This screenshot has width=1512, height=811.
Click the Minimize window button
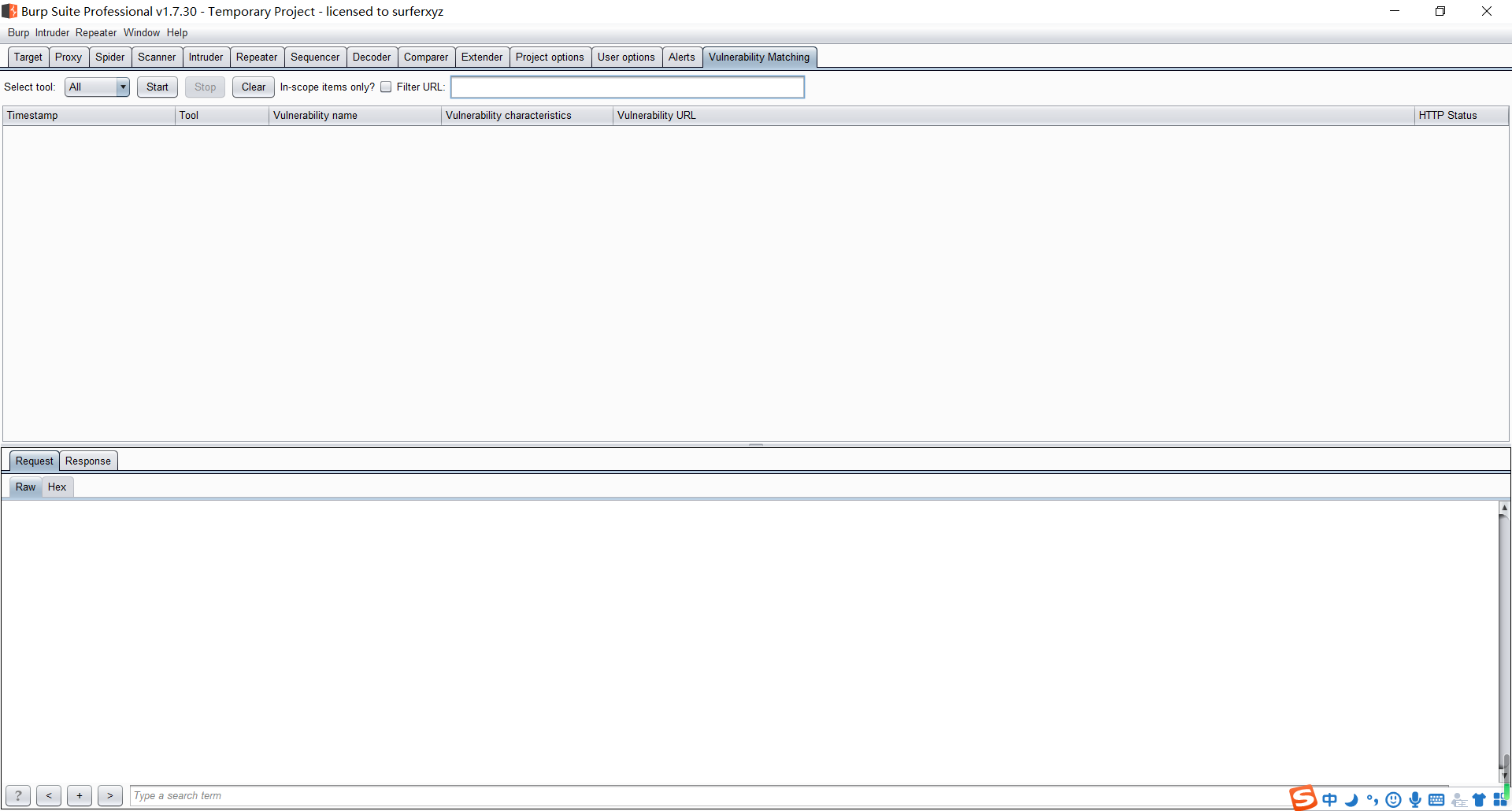tap(1395, 11)
